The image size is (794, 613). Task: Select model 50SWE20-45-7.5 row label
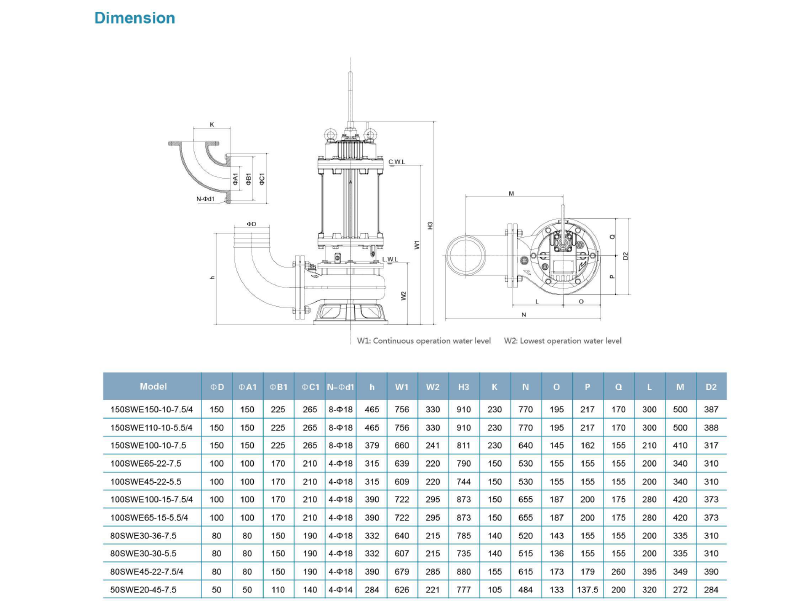[142, 589]
